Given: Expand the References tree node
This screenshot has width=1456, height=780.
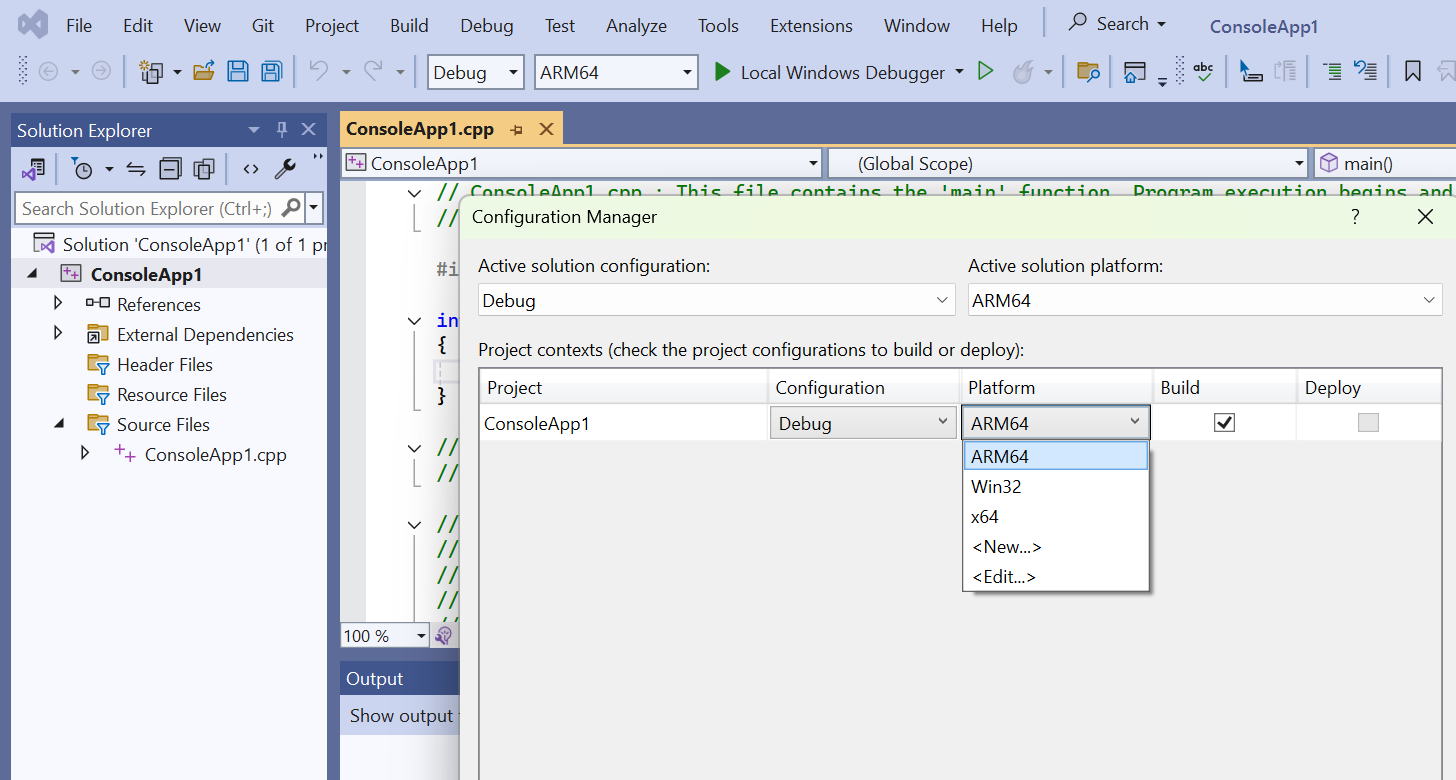Looking at the screenshot, I should [58, 303].
